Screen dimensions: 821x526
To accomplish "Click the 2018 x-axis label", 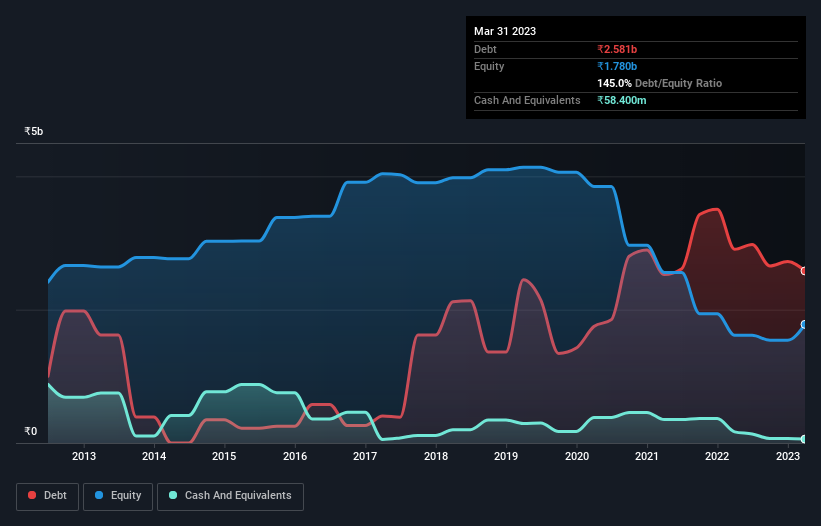I will (436, 456).
